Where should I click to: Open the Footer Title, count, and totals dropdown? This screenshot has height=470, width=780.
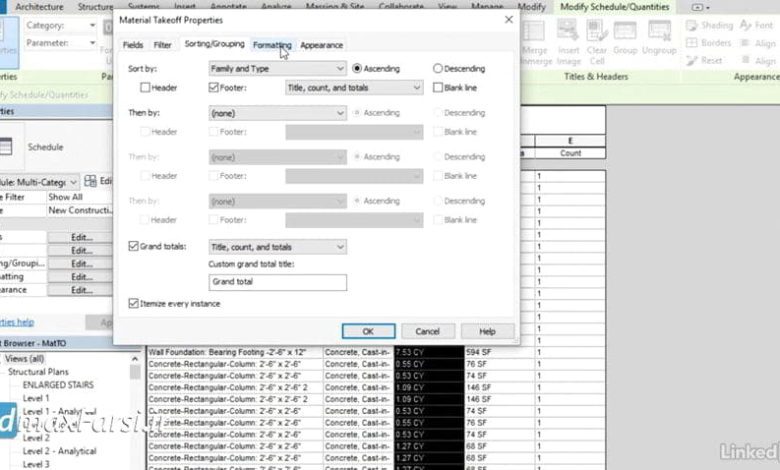tap(354, 88)
